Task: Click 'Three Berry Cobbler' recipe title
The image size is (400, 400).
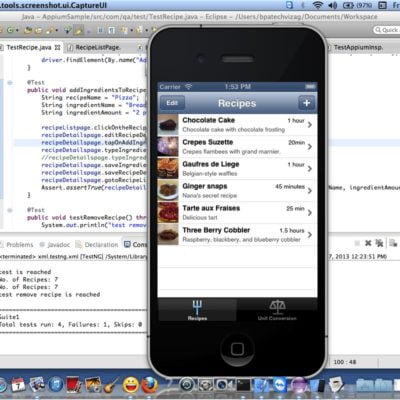Action: [x=216, y=230]
